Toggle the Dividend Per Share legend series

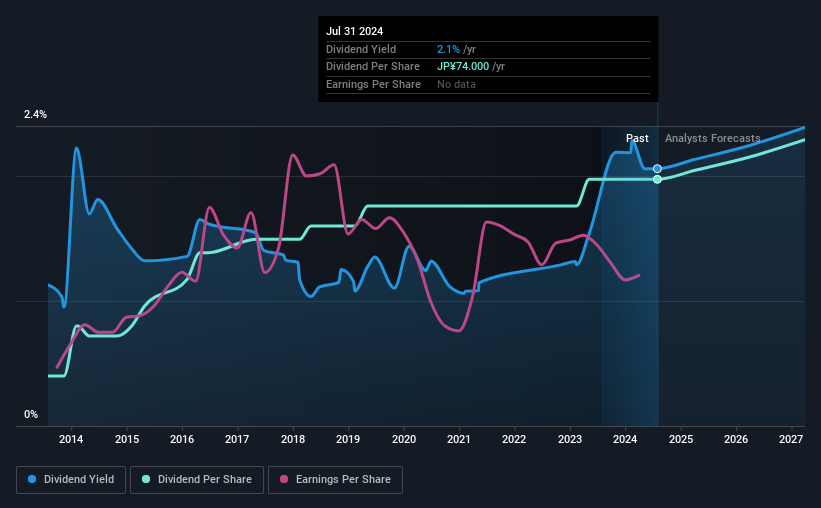point(197,480)
